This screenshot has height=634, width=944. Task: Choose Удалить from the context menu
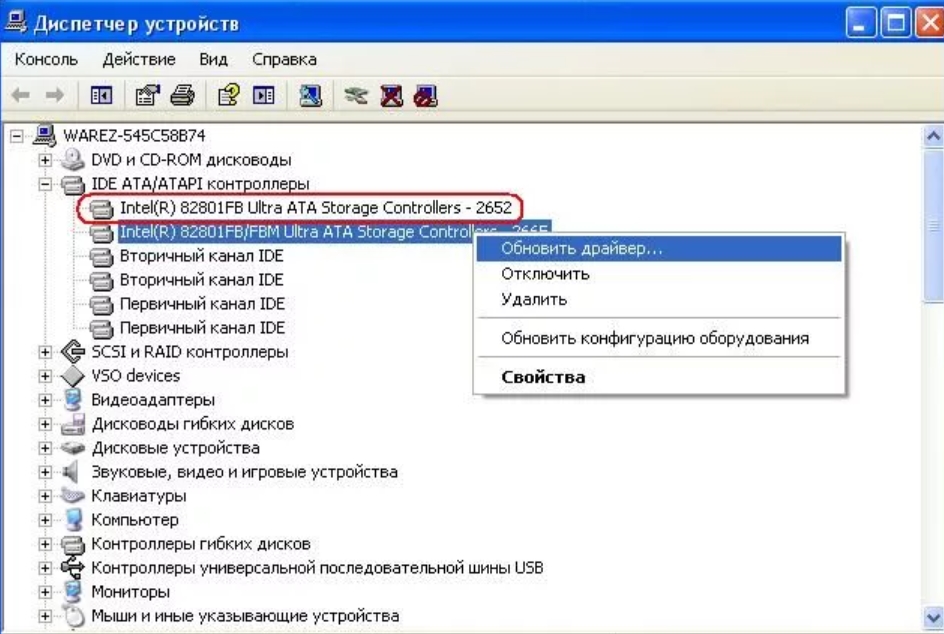(534, 299)
